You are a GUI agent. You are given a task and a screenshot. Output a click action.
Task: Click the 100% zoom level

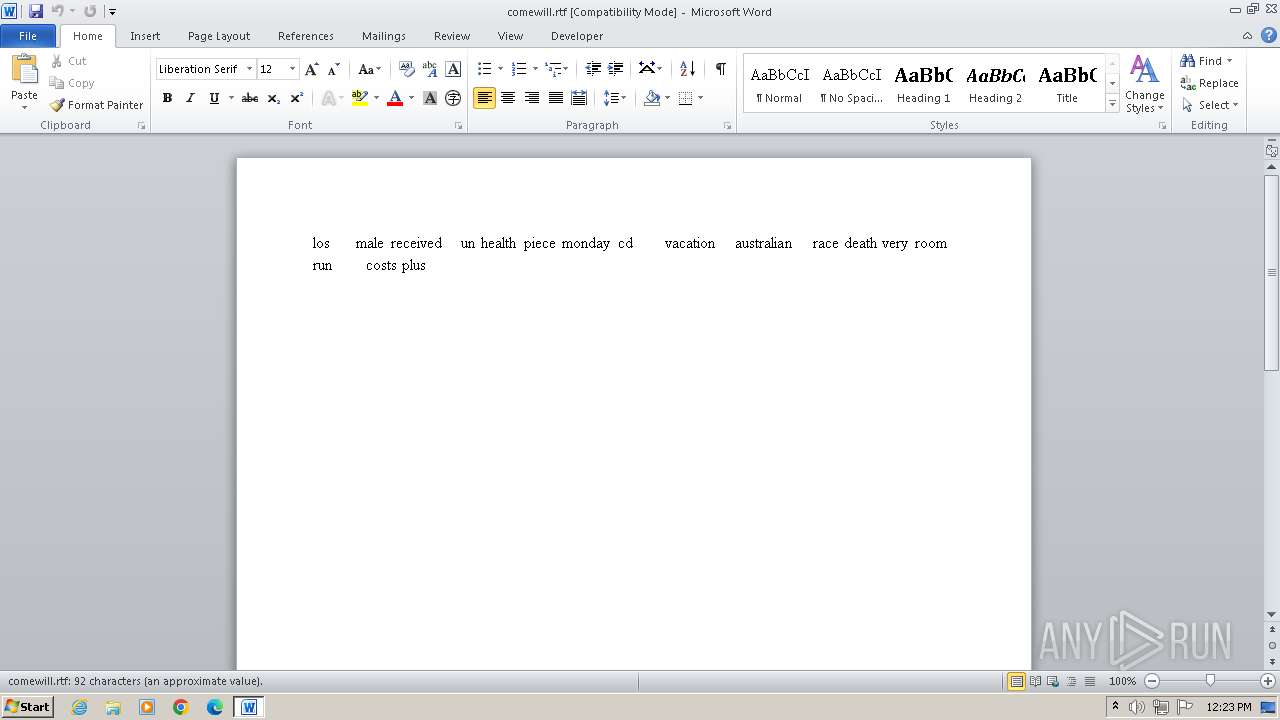coord(1122,681)
